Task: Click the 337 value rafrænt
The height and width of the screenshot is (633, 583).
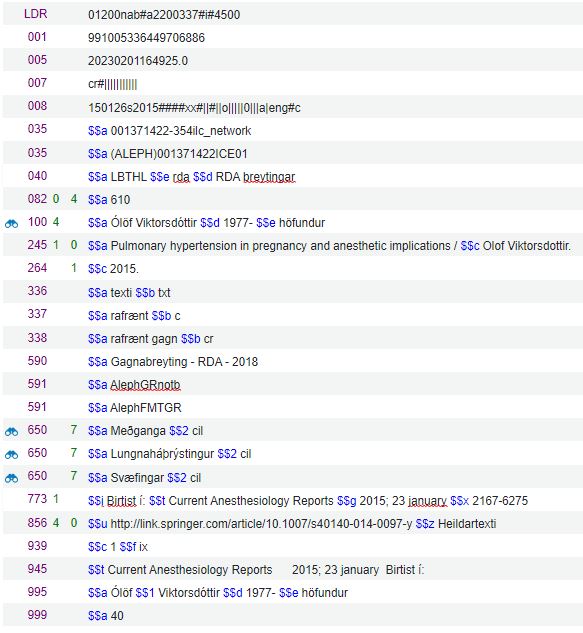Action: (129, 316)
